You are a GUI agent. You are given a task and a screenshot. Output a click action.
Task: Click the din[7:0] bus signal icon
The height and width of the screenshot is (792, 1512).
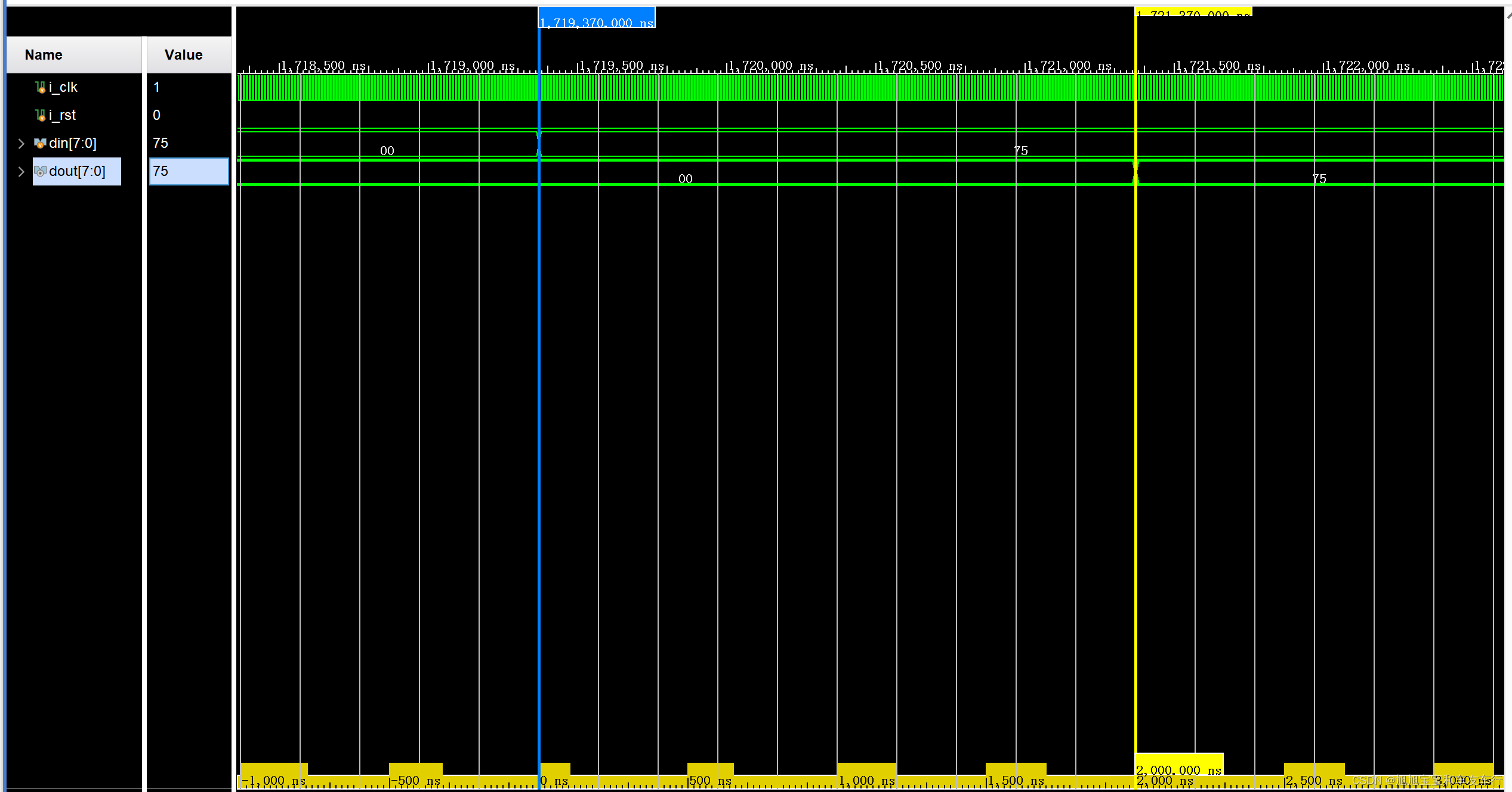(39, 143)
